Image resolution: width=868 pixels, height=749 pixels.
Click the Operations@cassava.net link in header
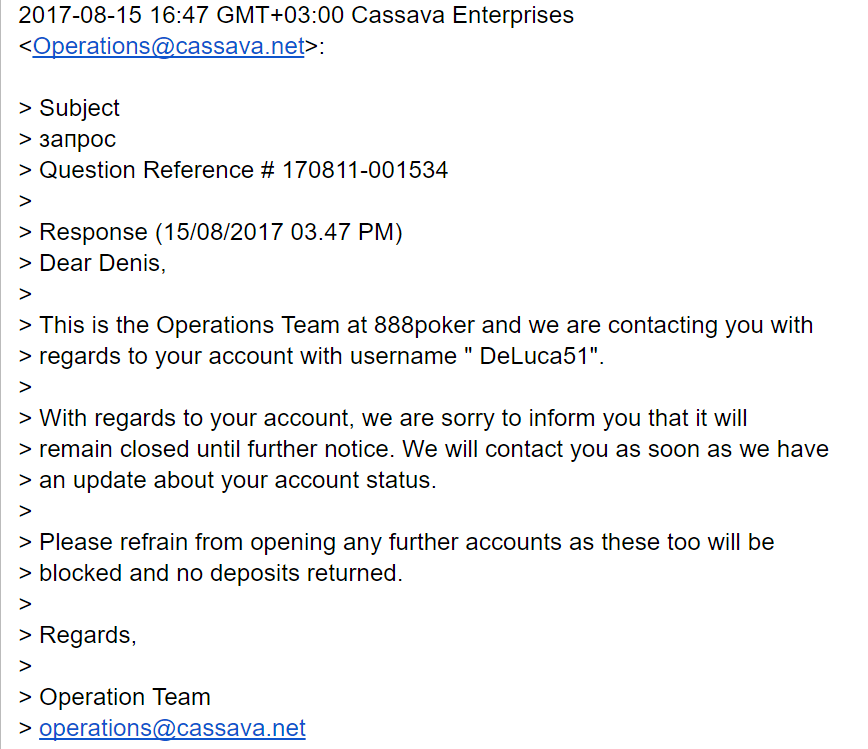(168, 46)
